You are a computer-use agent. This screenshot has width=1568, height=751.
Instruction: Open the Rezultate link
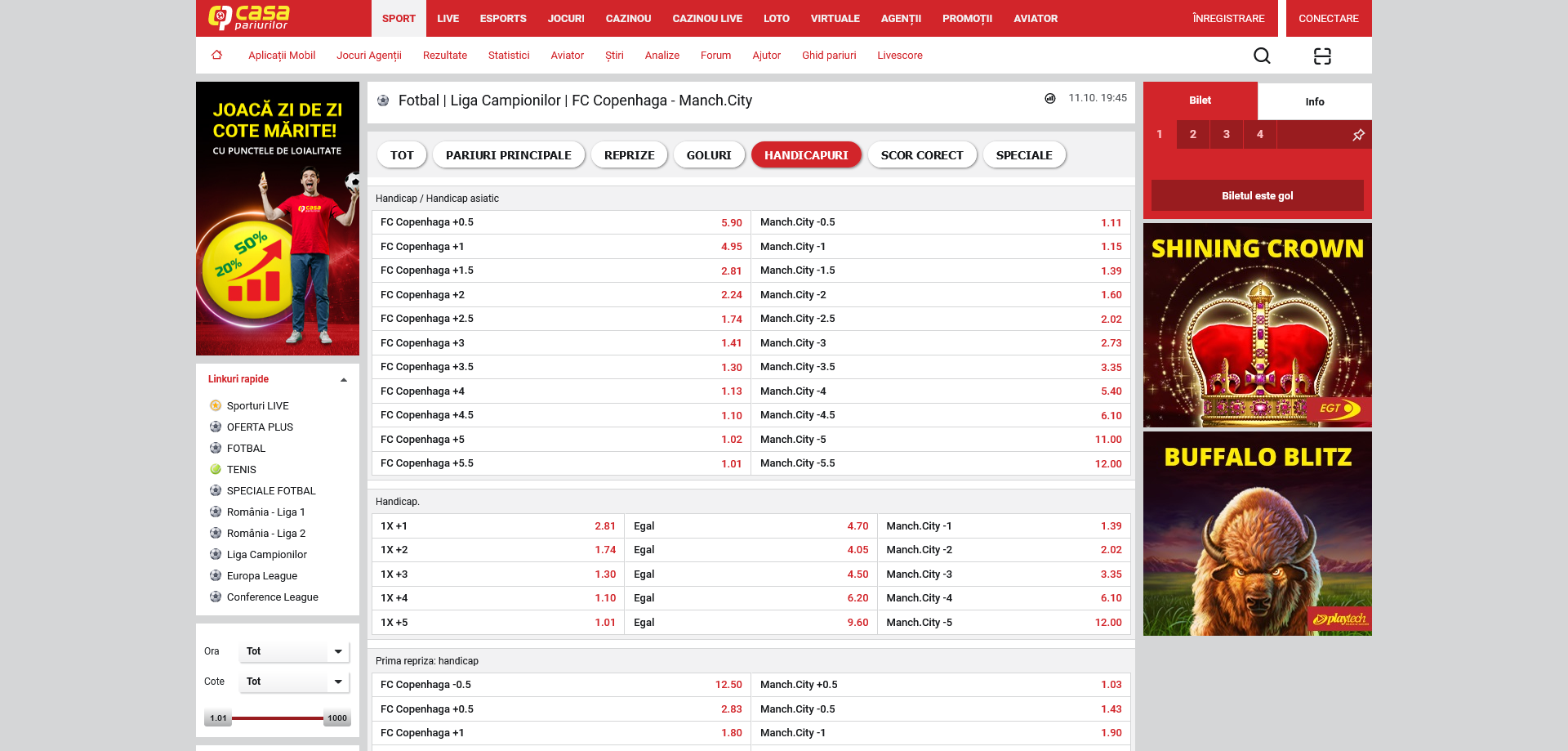(445, 56)
